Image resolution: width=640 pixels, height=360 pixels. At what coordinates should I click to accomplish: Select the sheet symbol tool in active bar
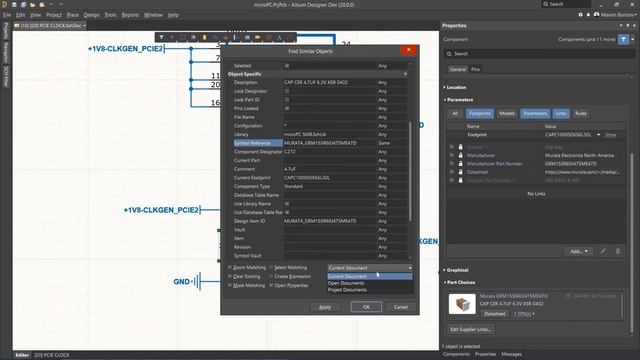pos(247,38)
